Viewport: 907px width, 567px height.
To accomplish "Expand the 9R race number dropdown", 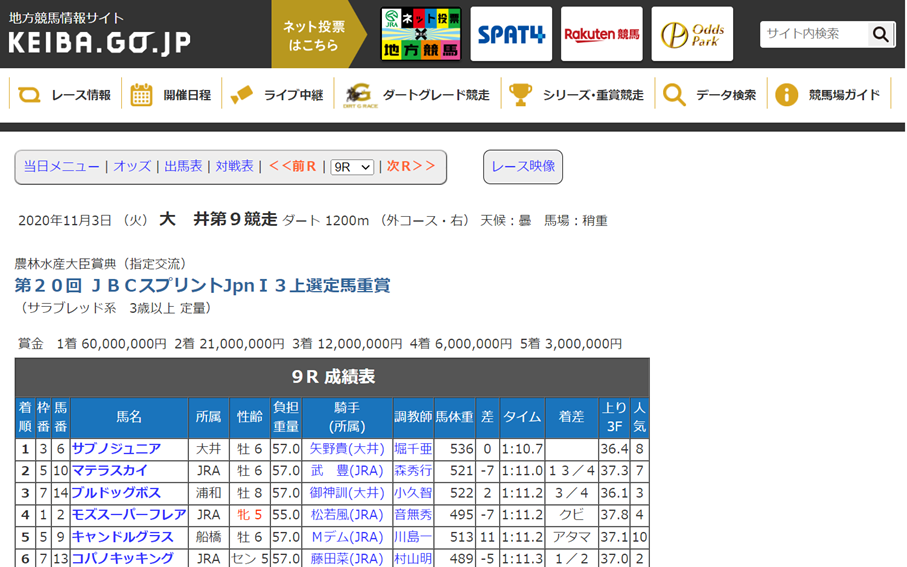I will pyautogui.click(x=352, y=167).
